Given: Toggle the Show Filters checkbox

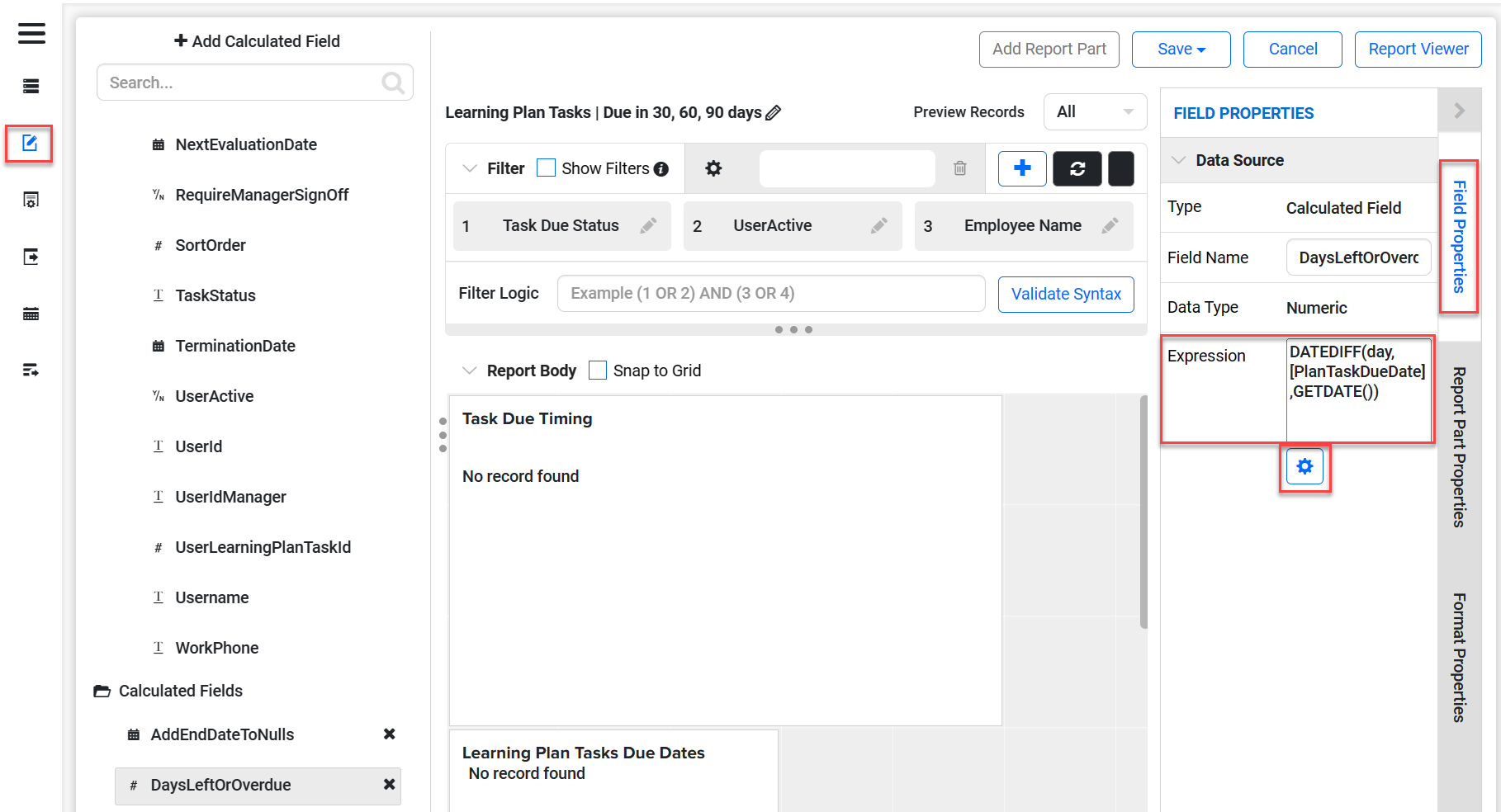Looking at the screenshot, I should (546, 168).
